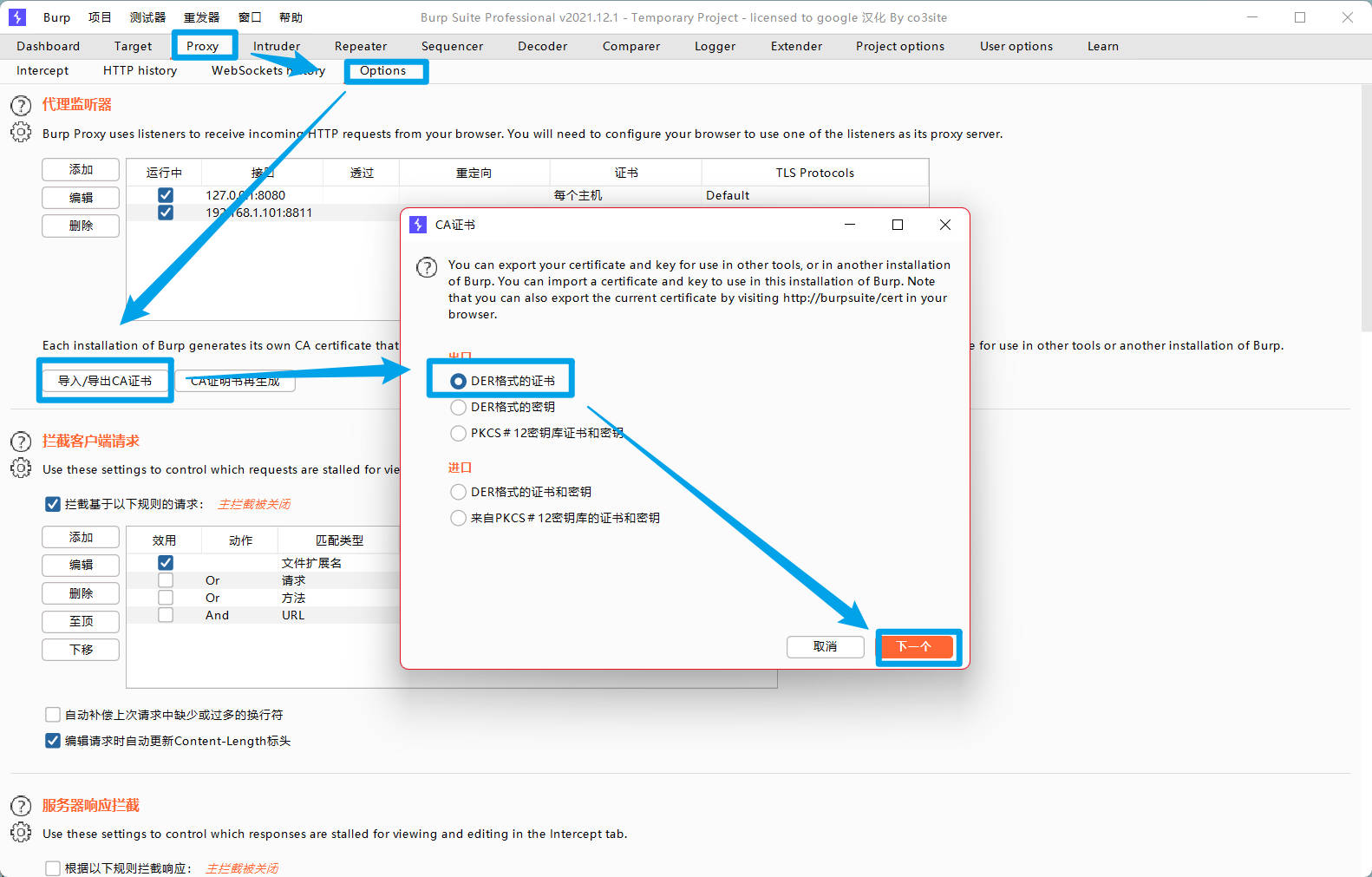Click the main window vertical scrollbar
1372x877 pixels.
1366,208
